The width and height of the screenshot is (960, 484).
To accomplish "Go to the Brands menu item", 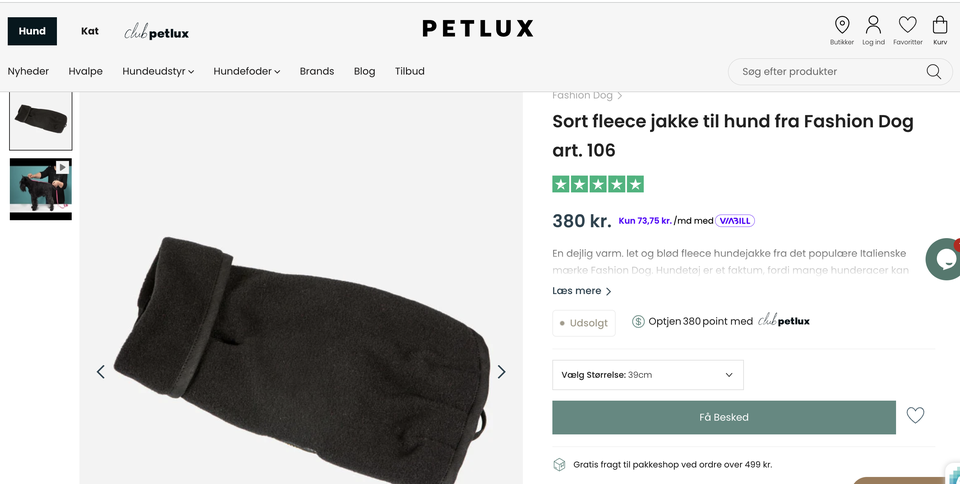I will (x=317, y=72).
